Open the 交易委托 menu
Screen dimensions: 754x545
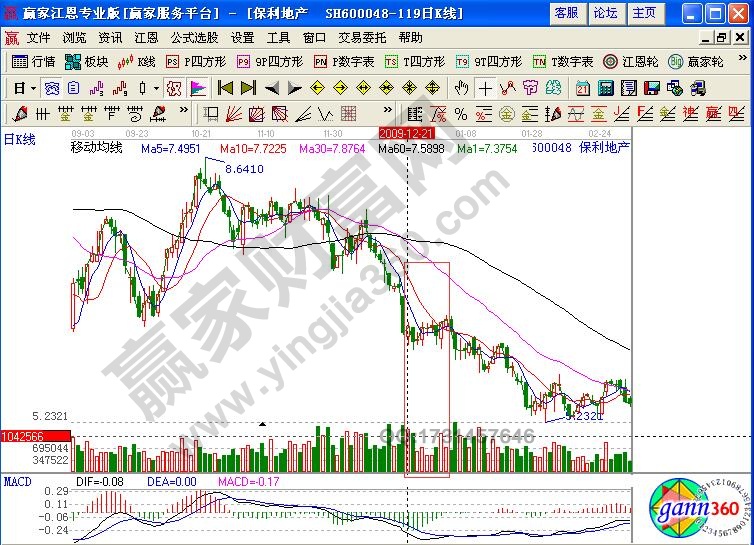pos(361,37)
